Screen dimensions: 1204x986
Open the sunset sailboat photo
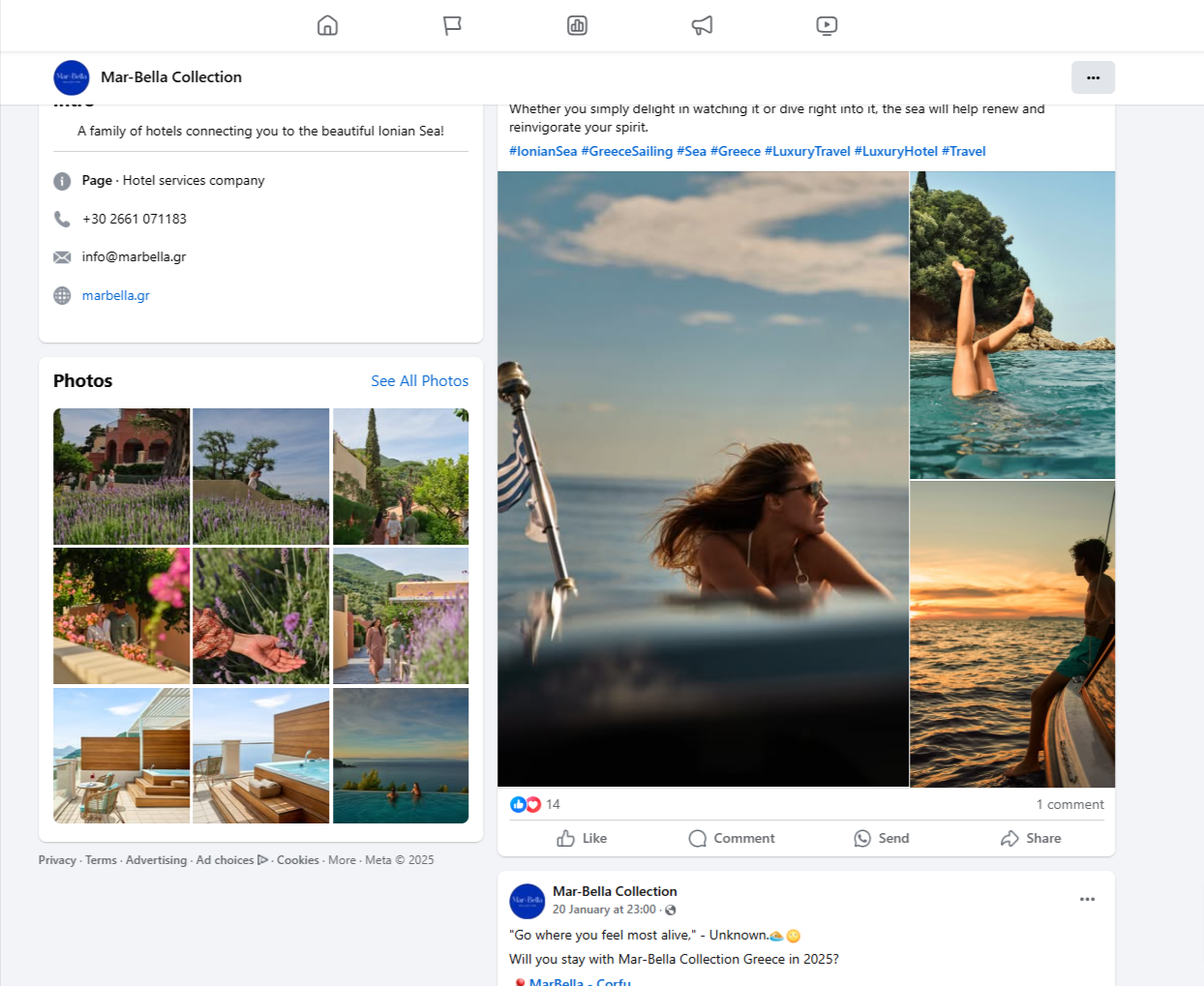pos(1012,634)
